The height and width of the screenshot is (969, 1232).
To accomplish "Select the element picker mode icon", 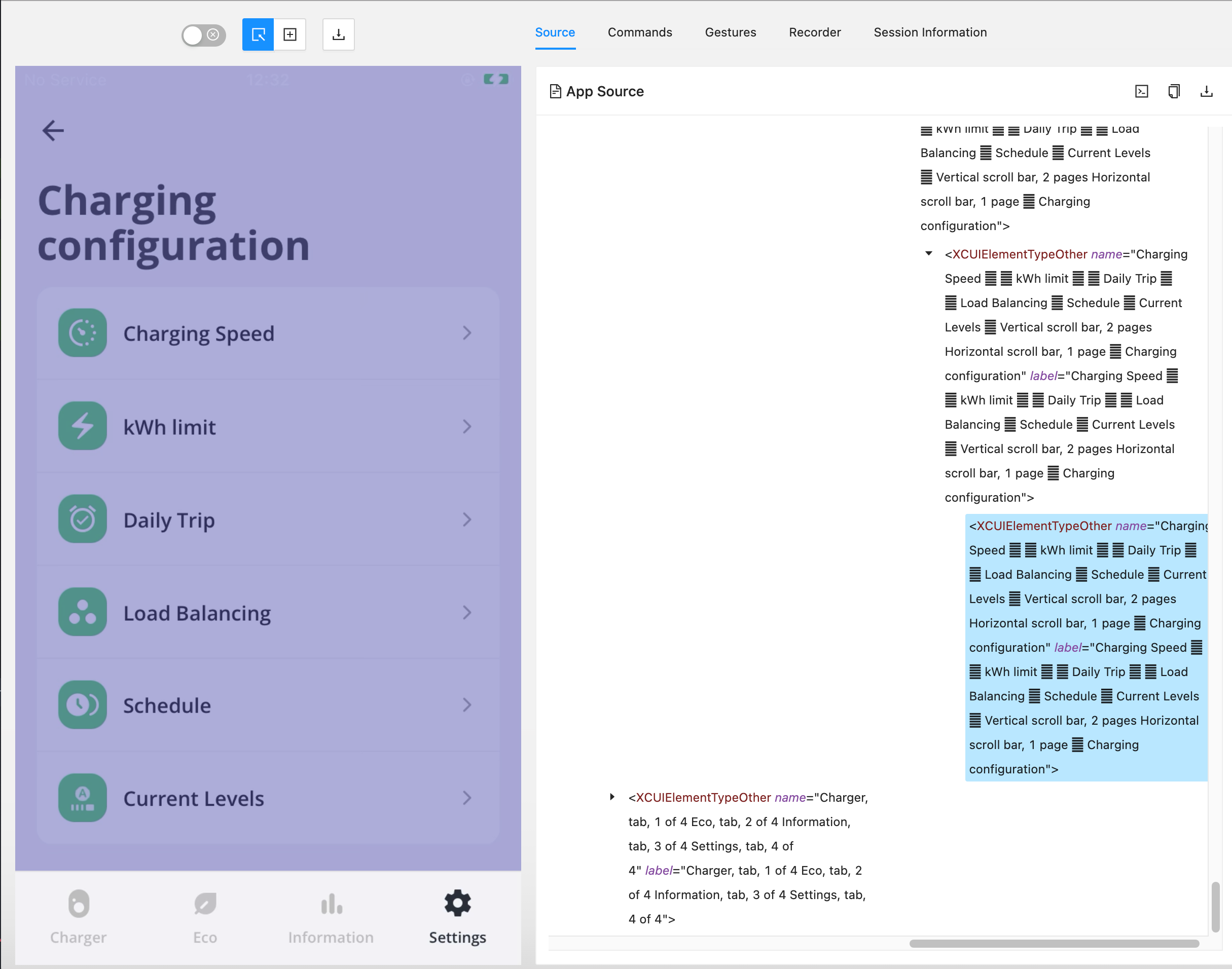I will (x=258, y=34).
